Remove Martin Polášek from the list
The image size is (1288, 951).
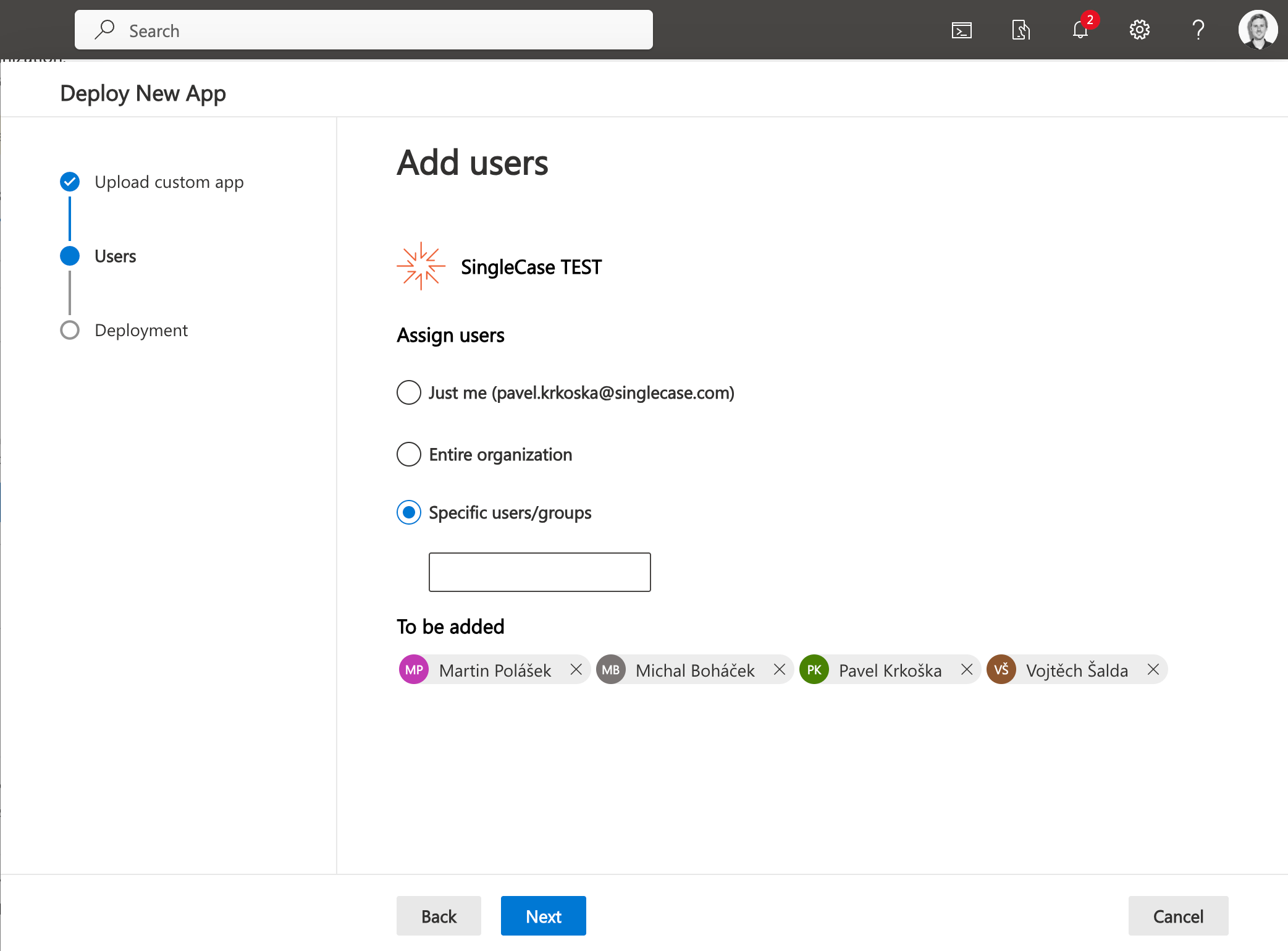pyautogui.click(x=576, y=670)
